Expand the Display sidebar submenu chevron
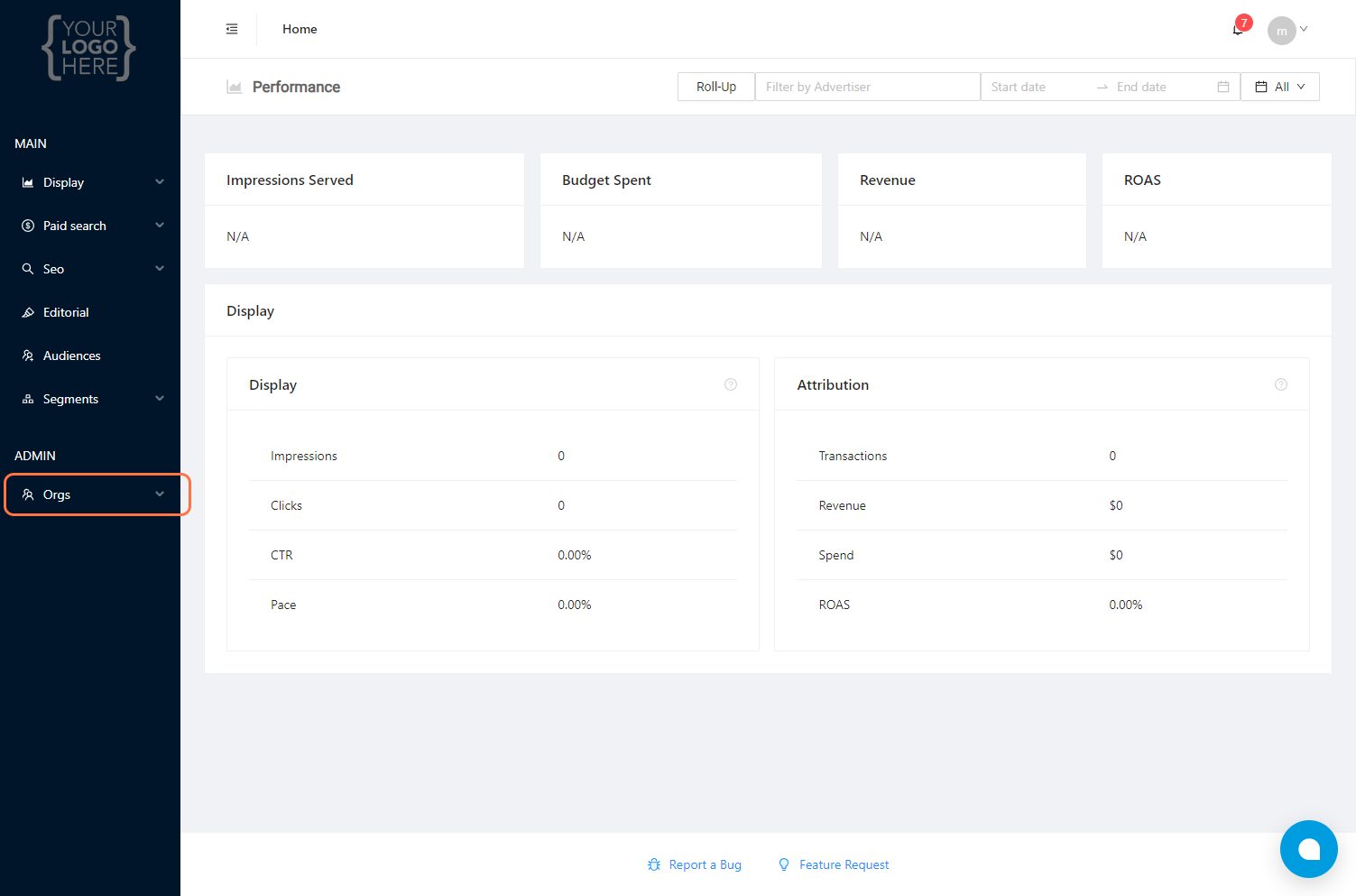 point(160,182)
